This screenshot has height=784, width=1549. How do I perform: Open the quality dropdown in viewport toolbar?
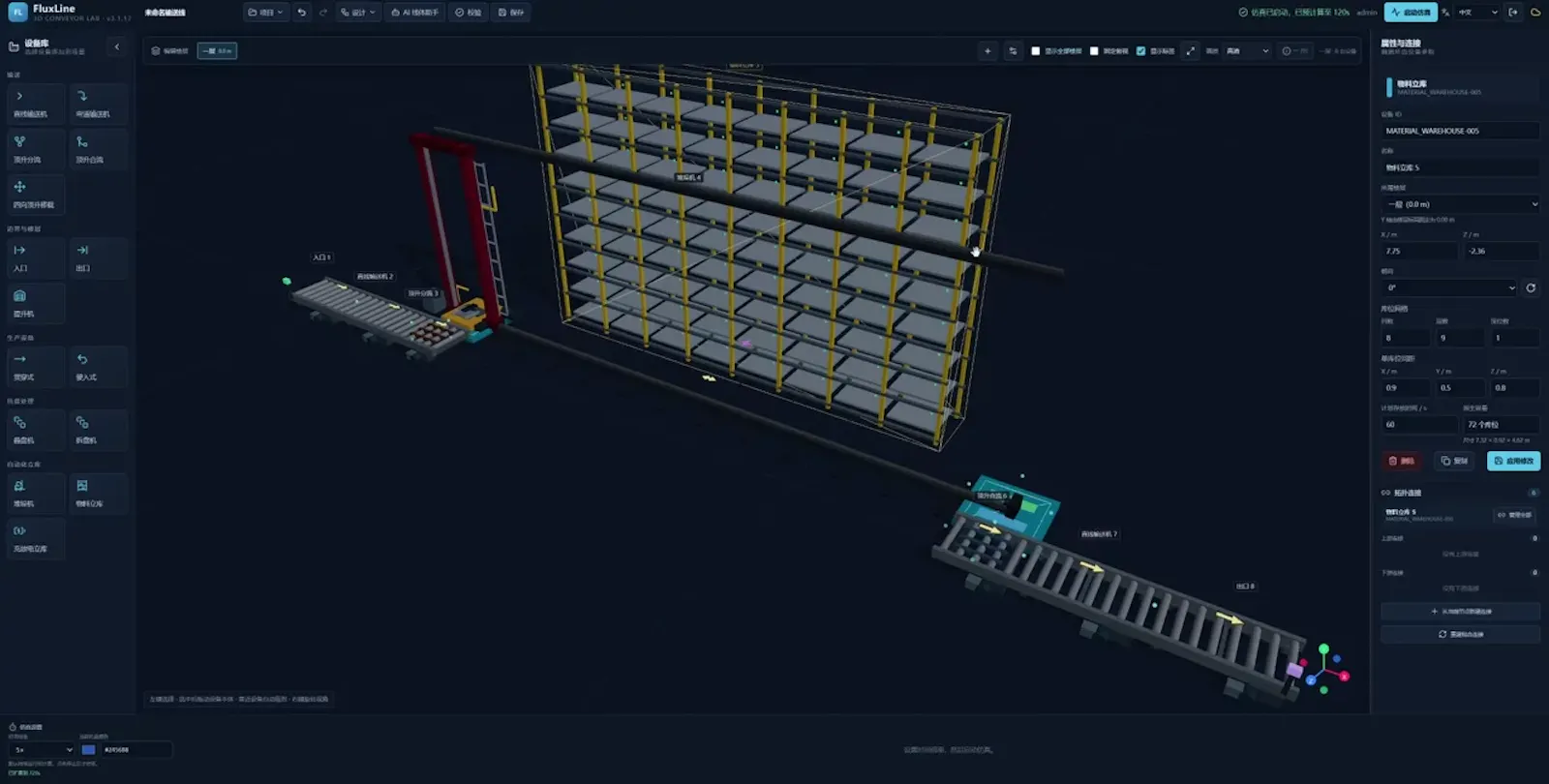[x=1247, y=51]
